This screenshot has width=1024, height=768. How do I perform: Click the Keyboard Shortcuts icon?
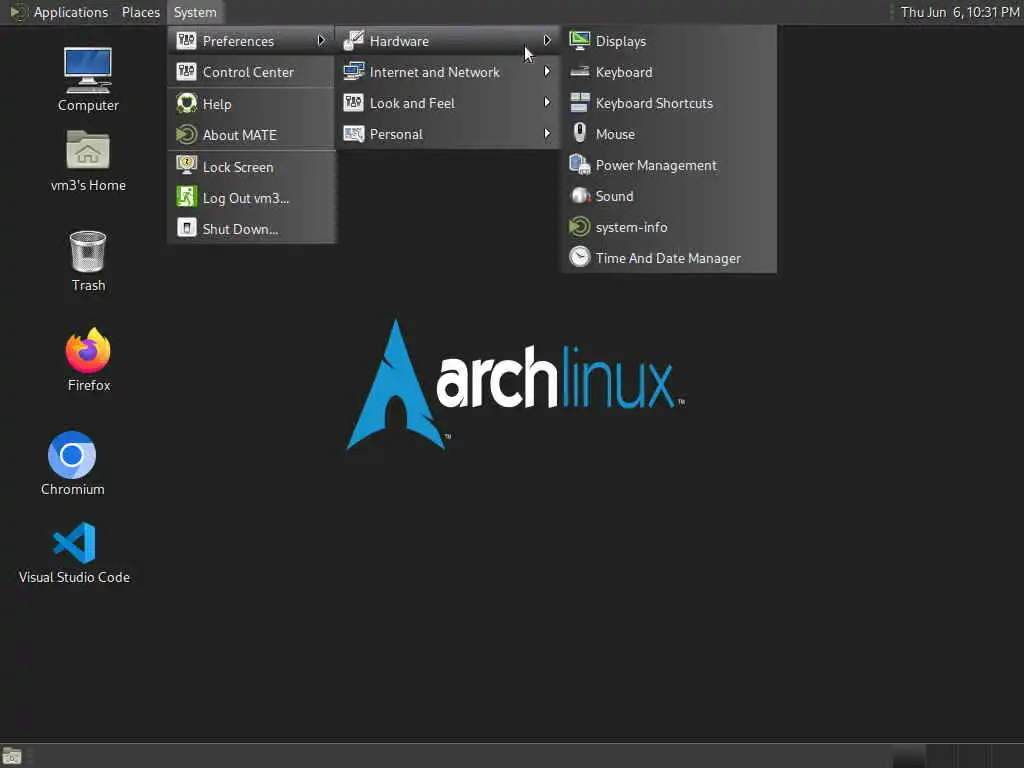click(x=579, y=103)
